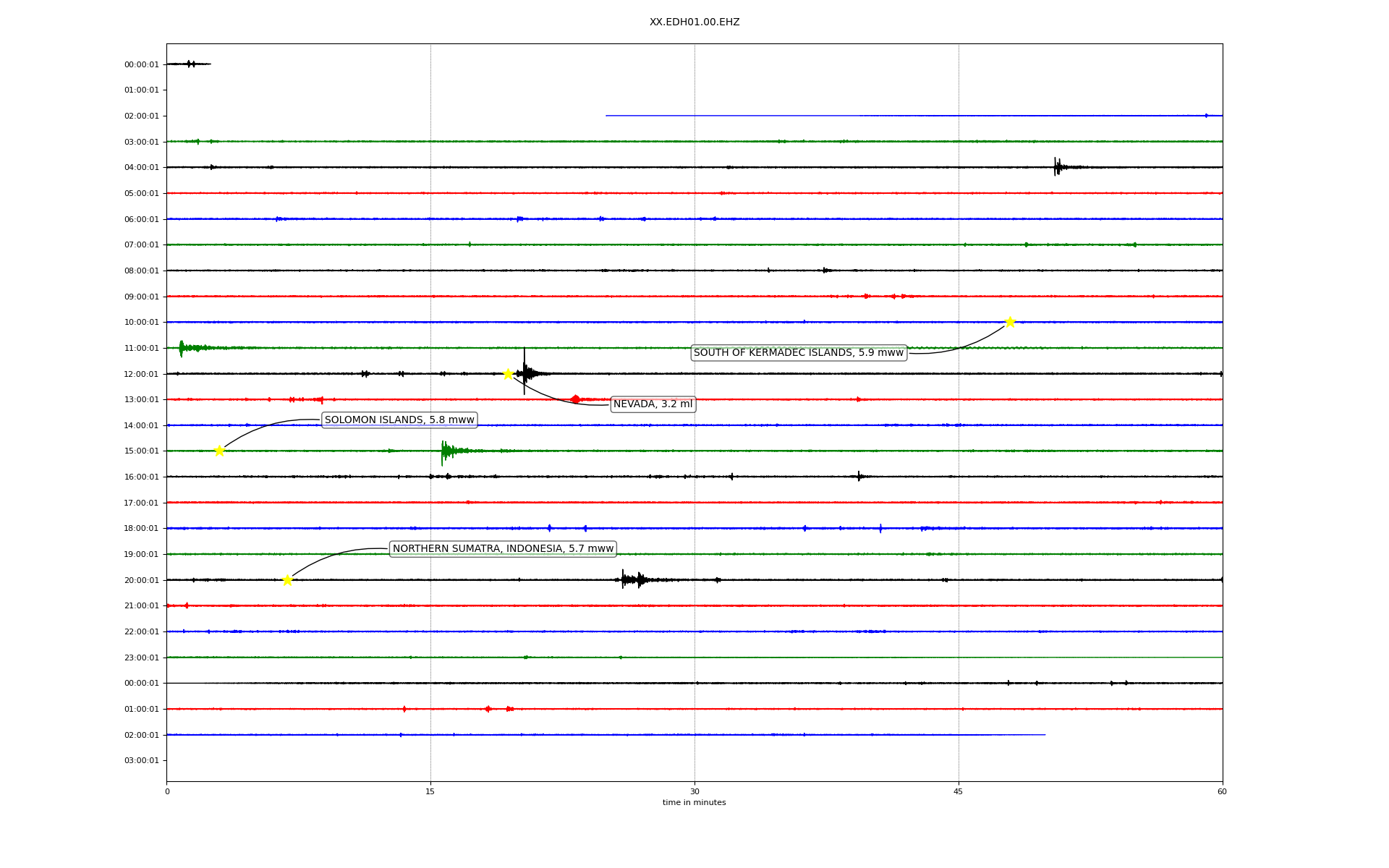This screenshot has height=868, width=1389.
Task: Click the Northern Sumatra yellow star marker
Action: click(x=287, y=580)
